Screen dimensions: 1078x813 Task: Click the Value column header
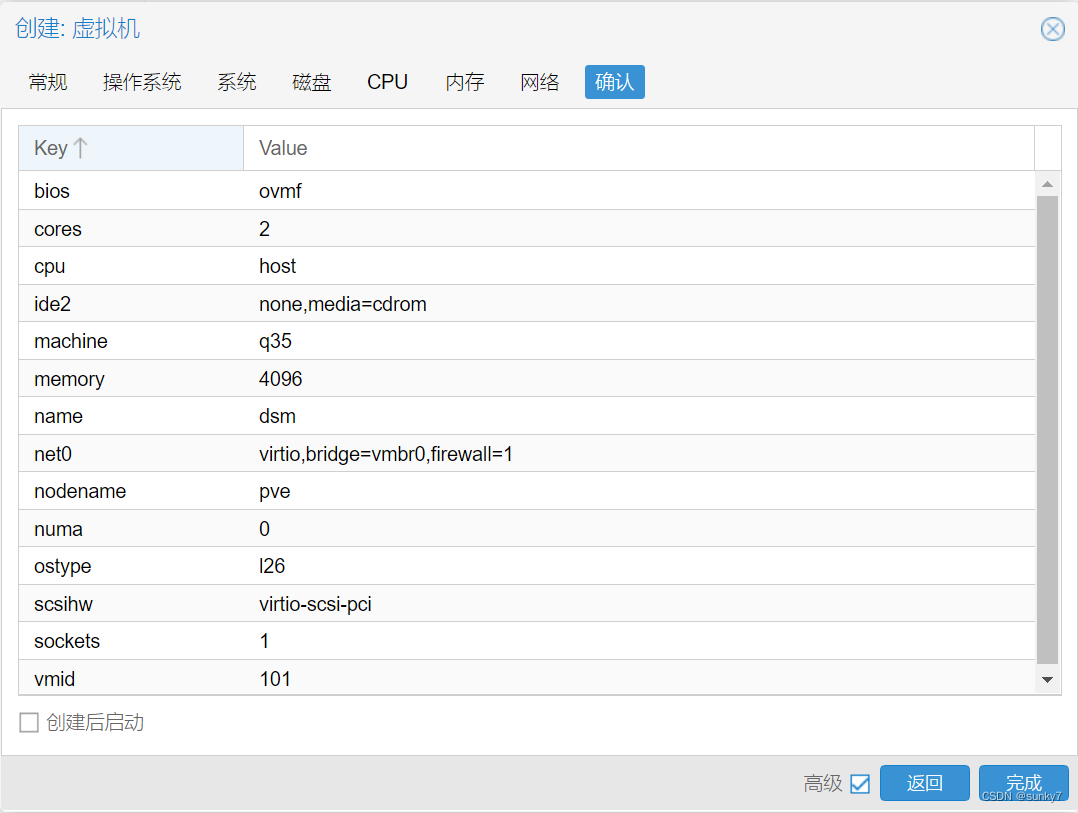(x=639, y=148)
